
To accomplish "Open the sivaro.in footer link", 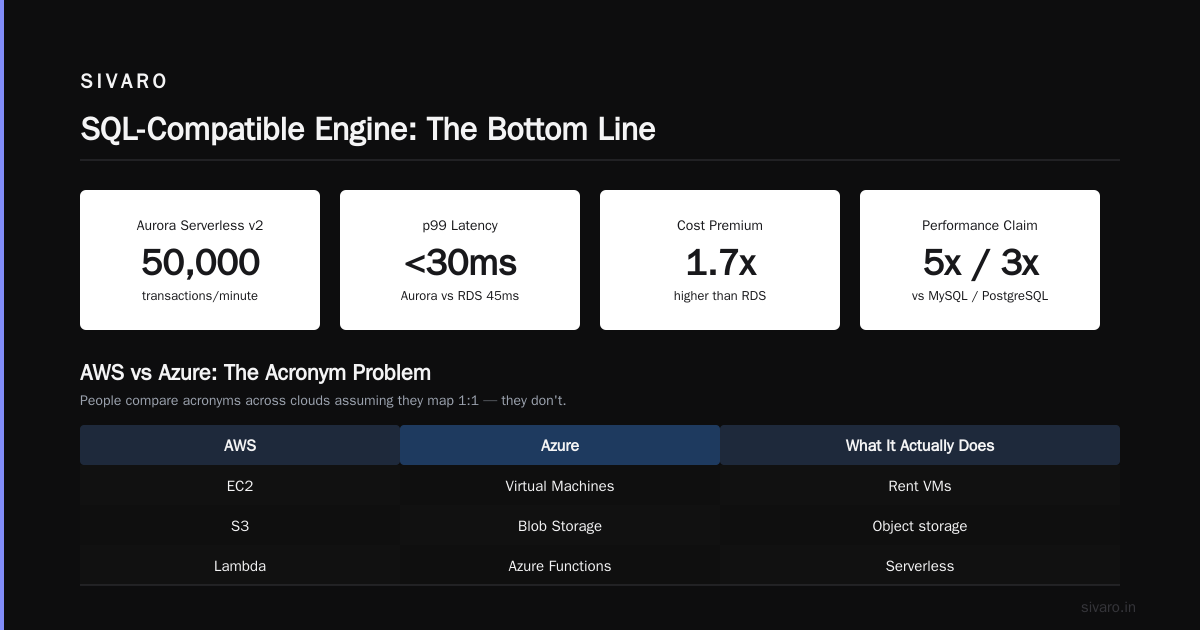I will pos(1109,607).
